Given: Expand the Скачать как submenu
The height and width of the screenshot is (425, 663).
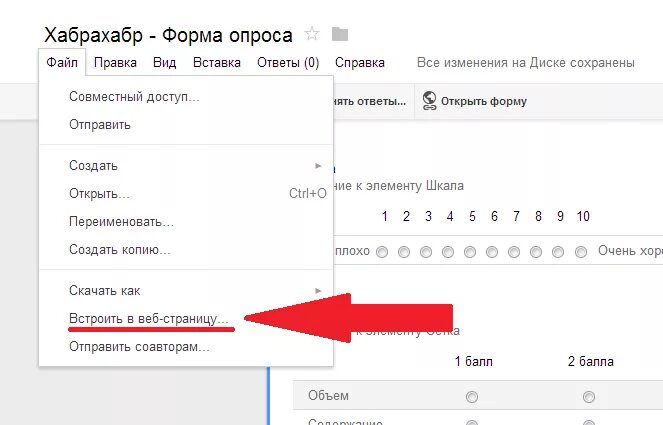Looking at the screenshot, I should [186, 291].
